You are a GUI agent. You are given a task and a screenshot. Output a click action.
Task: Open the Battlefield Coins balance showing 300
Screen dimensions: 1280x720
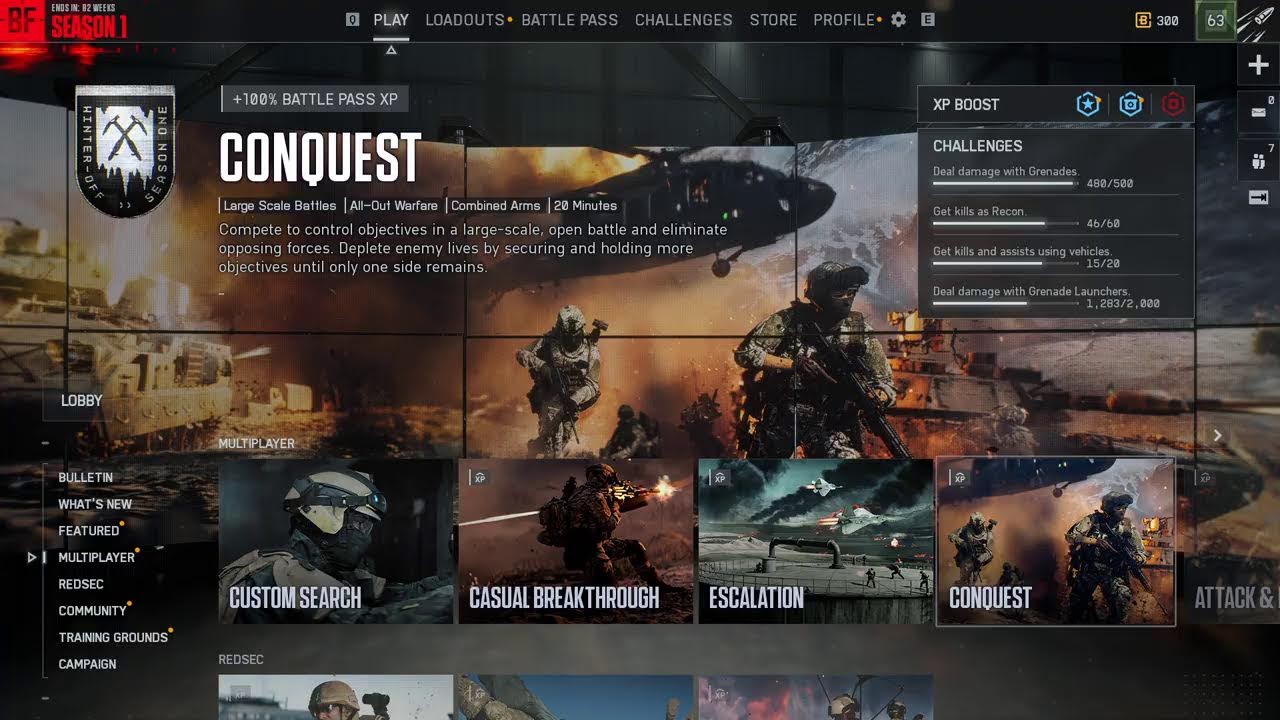click(1157, 20)
